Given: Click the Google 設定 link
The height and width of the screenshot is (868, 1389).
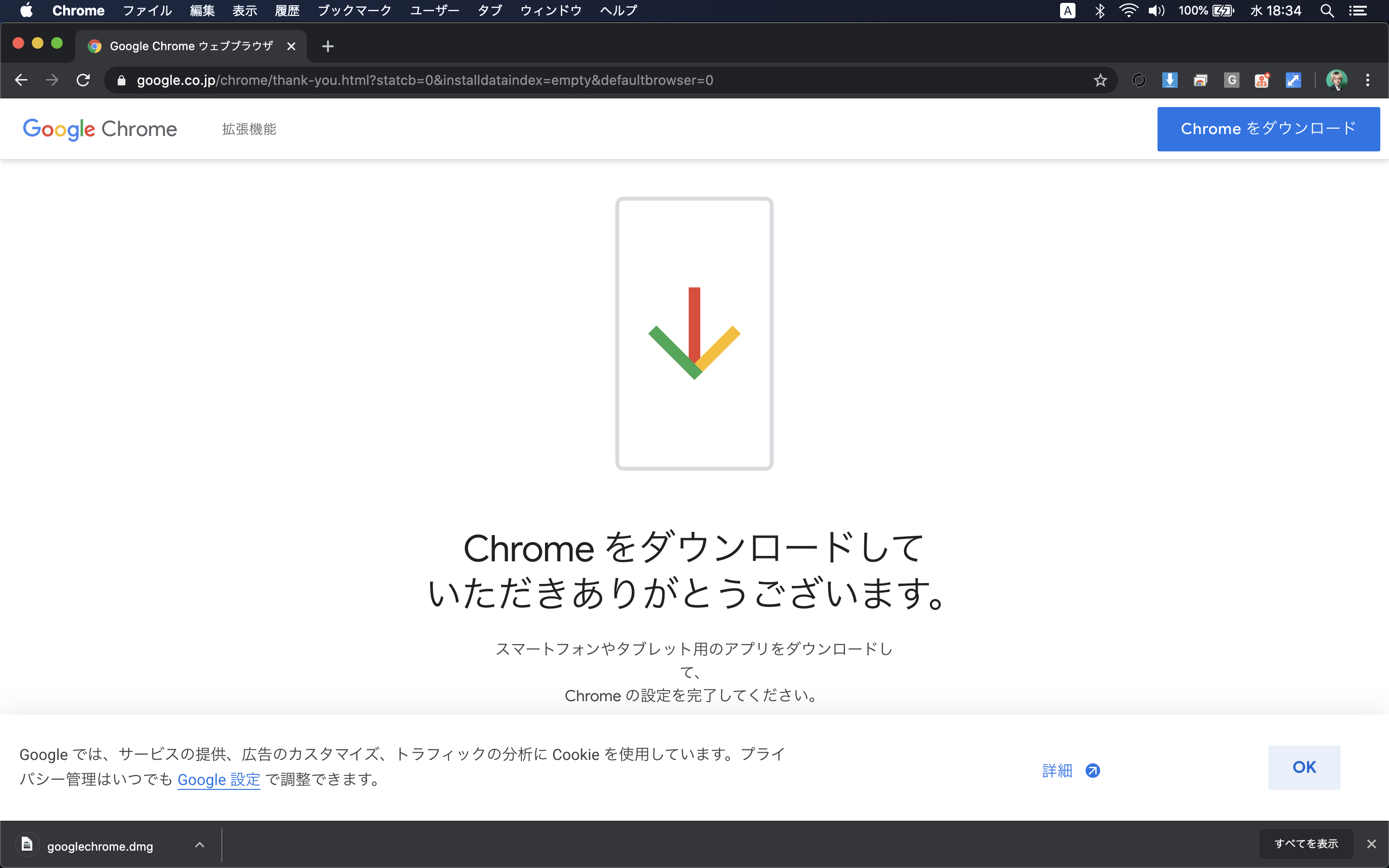Looking at the screenshot, I should coord(218,780).
